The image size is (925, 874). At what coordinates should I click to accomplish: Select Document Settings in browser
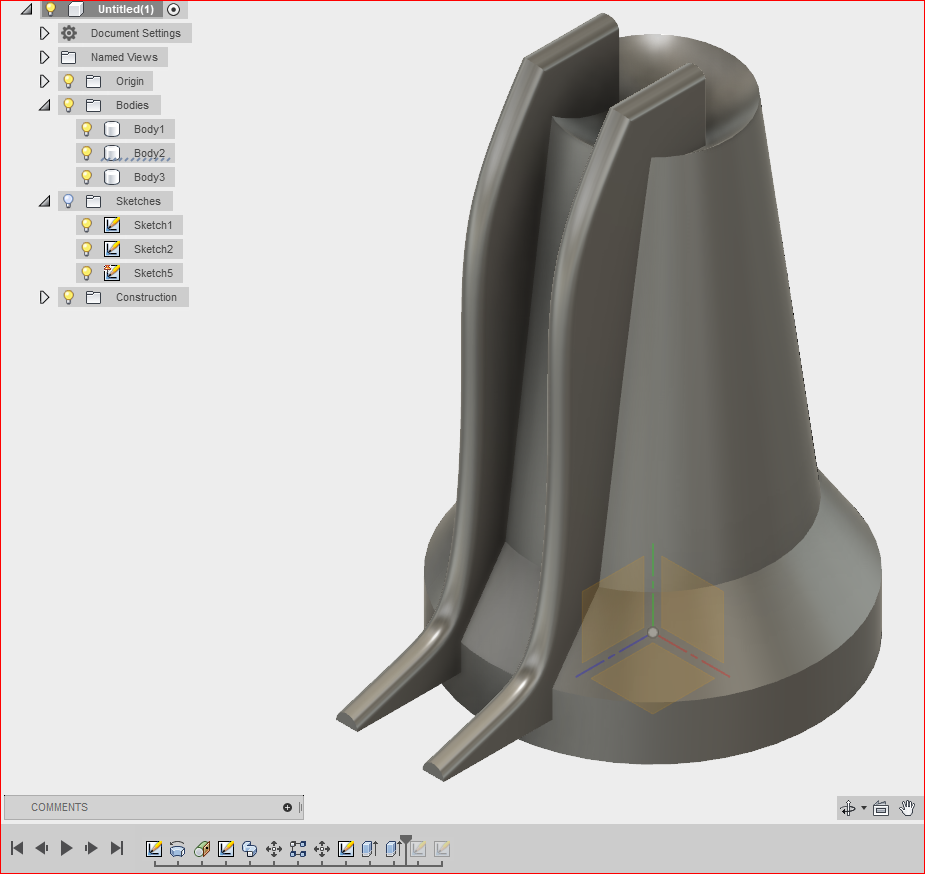(136, 33)
